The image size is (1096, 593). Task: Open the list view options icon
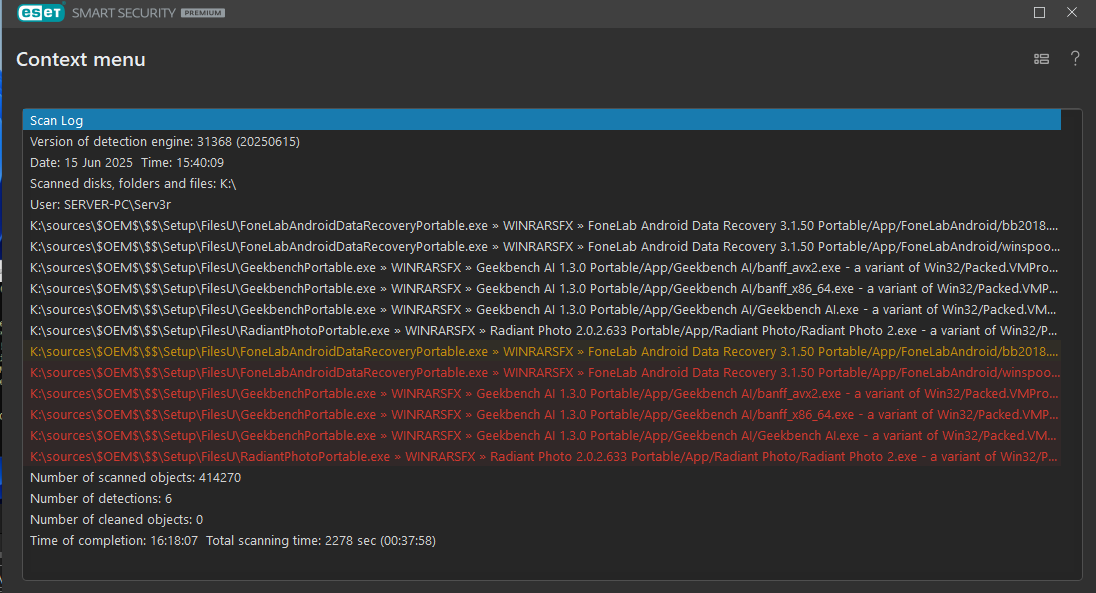click(1041, 59)
